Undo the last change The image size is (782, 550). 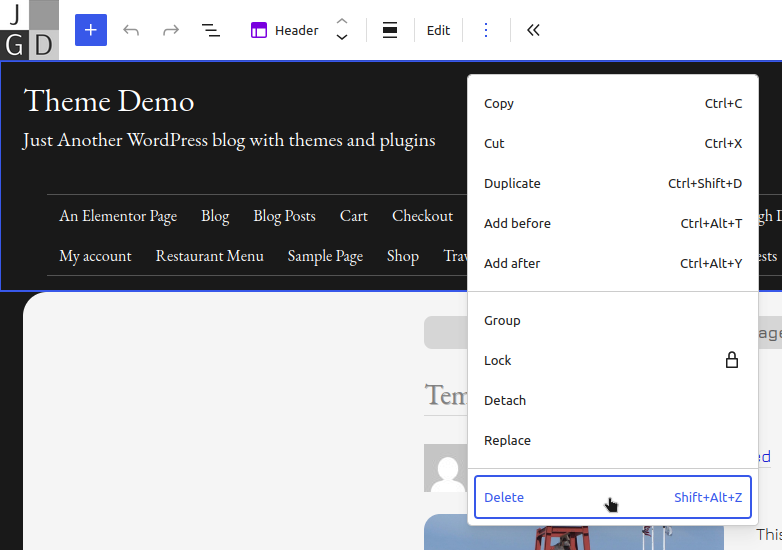tap(131, 30)
